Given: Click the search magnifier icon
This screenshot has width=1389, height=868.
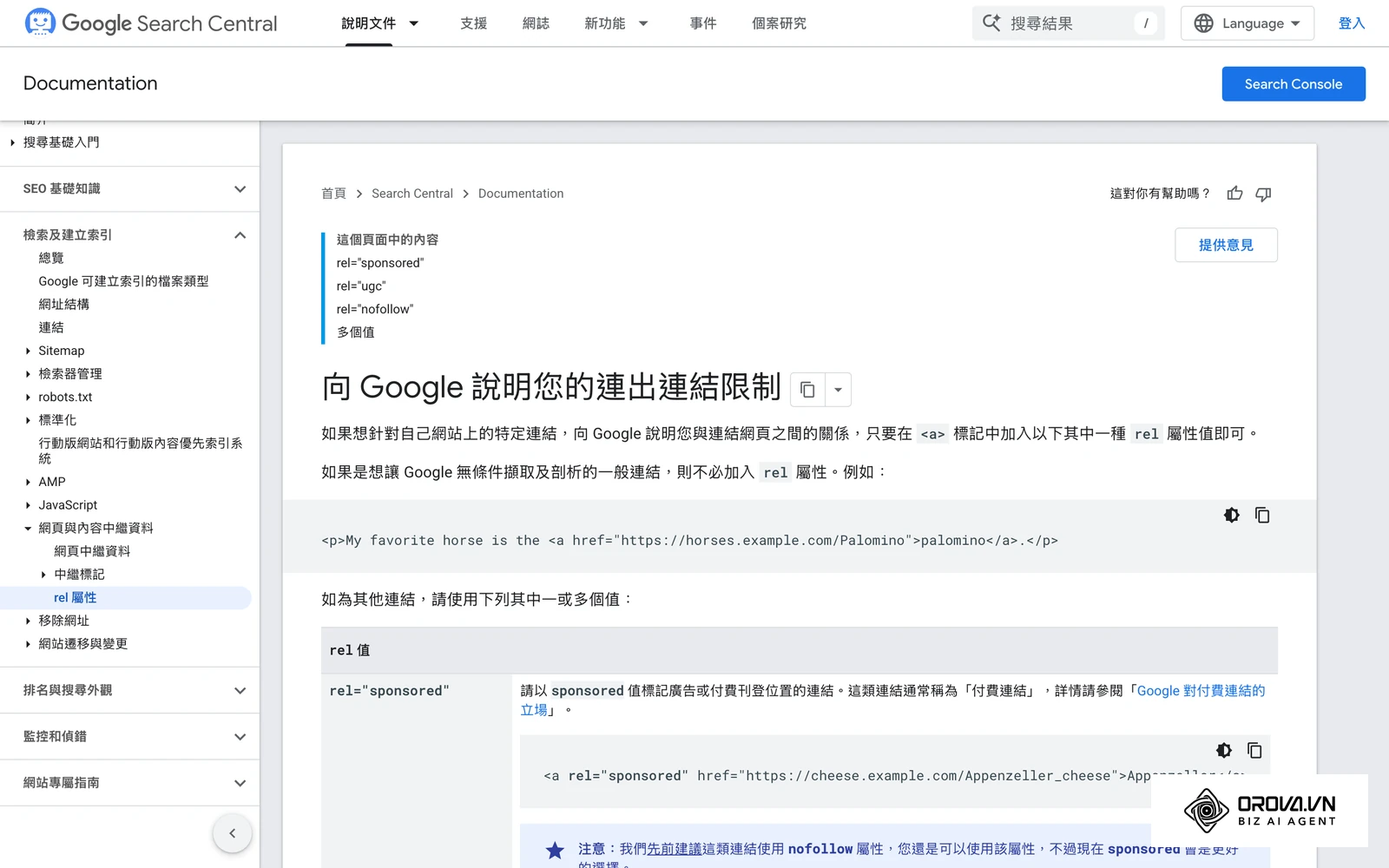Looking at the screenshot, I should pyautogui.click(x=991, y=23).
